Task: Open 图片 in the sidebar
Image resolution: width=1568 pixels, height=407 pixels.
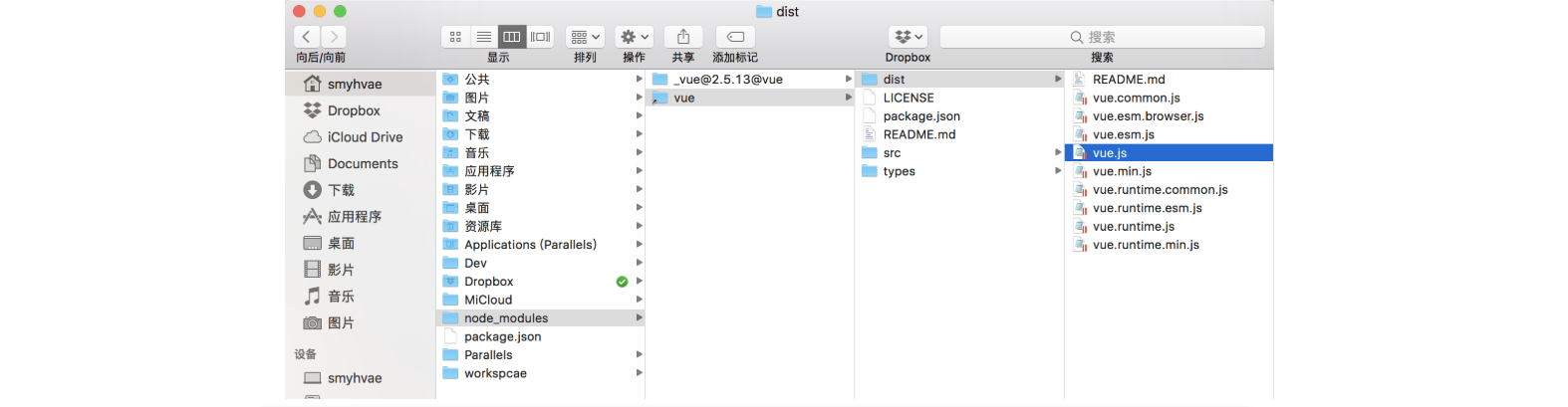Action: pos(361,322)
